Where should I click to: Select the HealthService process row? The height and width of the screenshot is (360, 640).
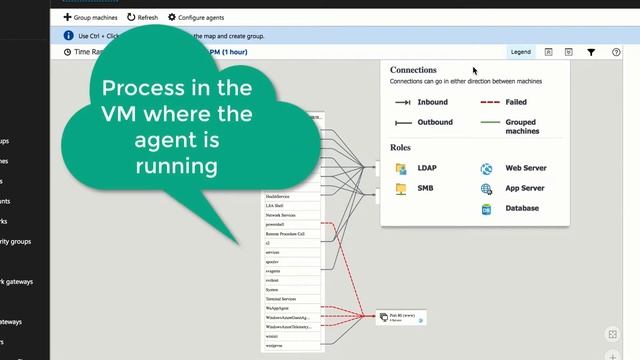pyautogui.click(x=292, y=196)
